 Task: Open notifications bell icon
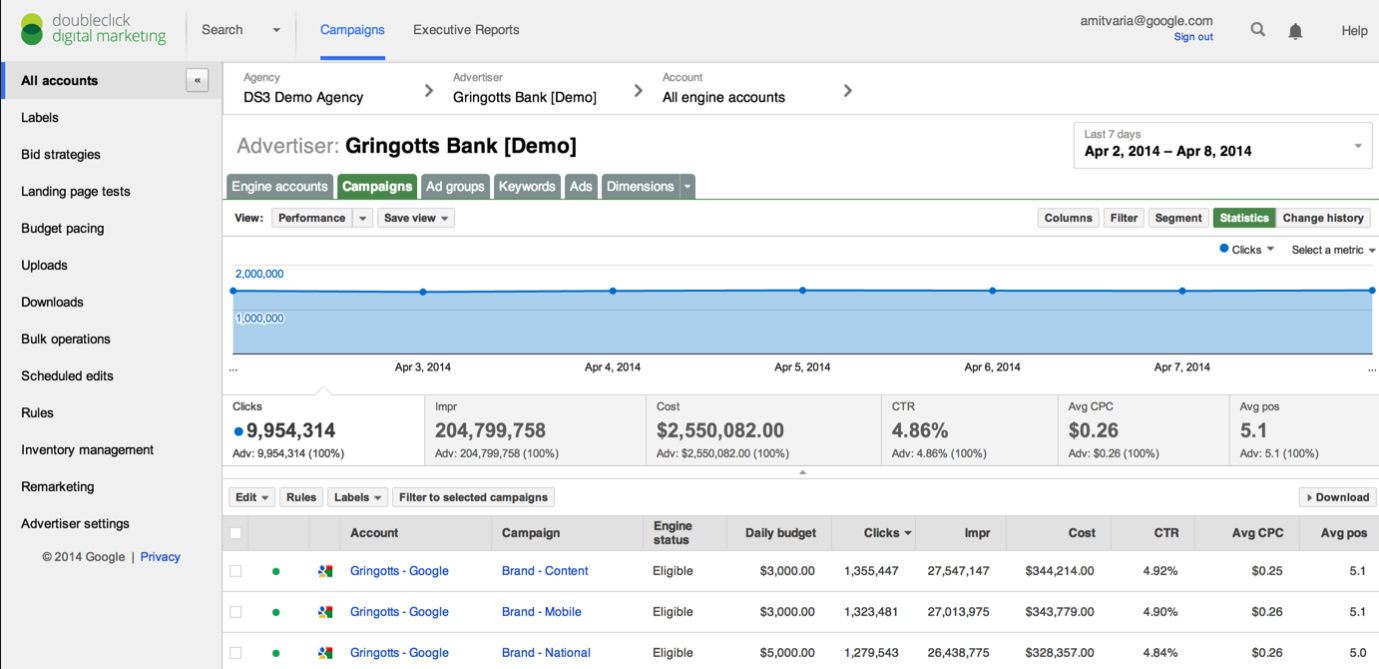point(1295,31)
